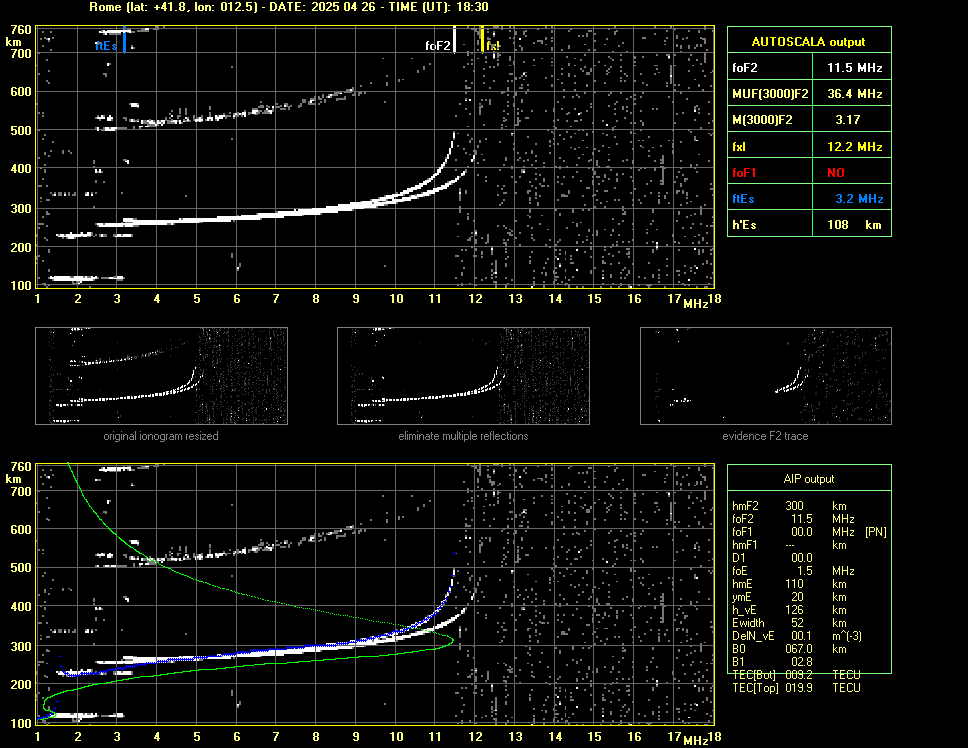Select the red foF1 value NO
The height and width of the screenshot is (748, 968).
pos(836,173)
